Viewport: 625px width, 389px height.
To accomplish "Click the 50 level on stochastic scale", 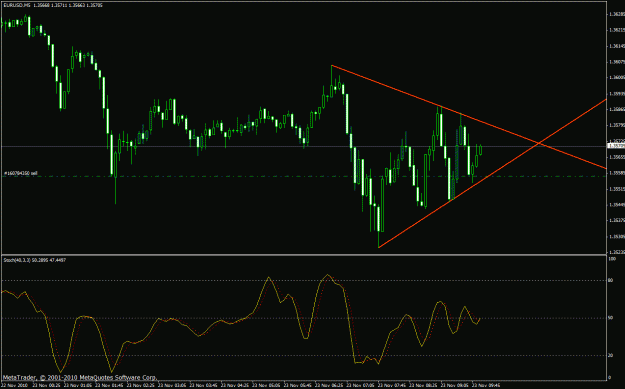I will pos(611,318).
